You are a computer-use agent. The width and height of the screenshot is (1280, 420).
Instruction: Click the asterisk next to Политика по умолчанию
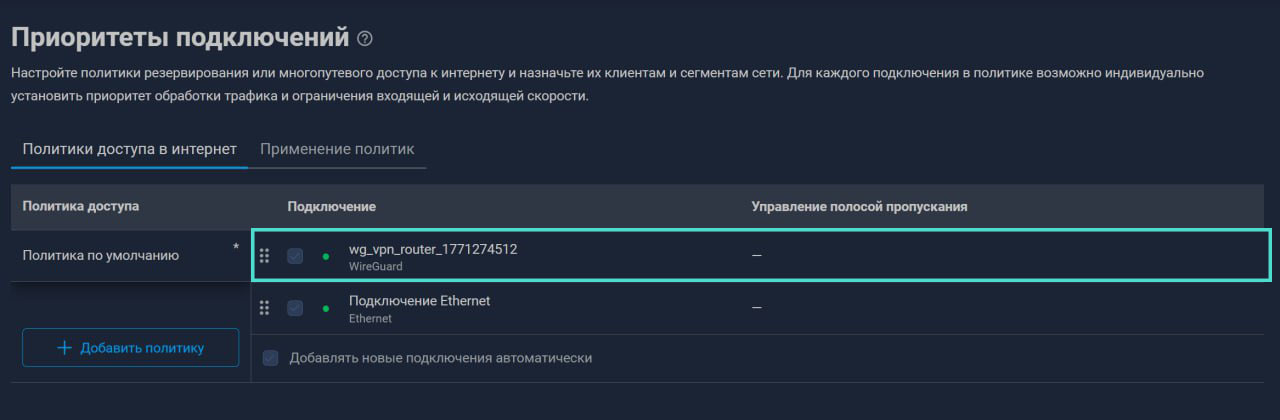tap(236, 246)
